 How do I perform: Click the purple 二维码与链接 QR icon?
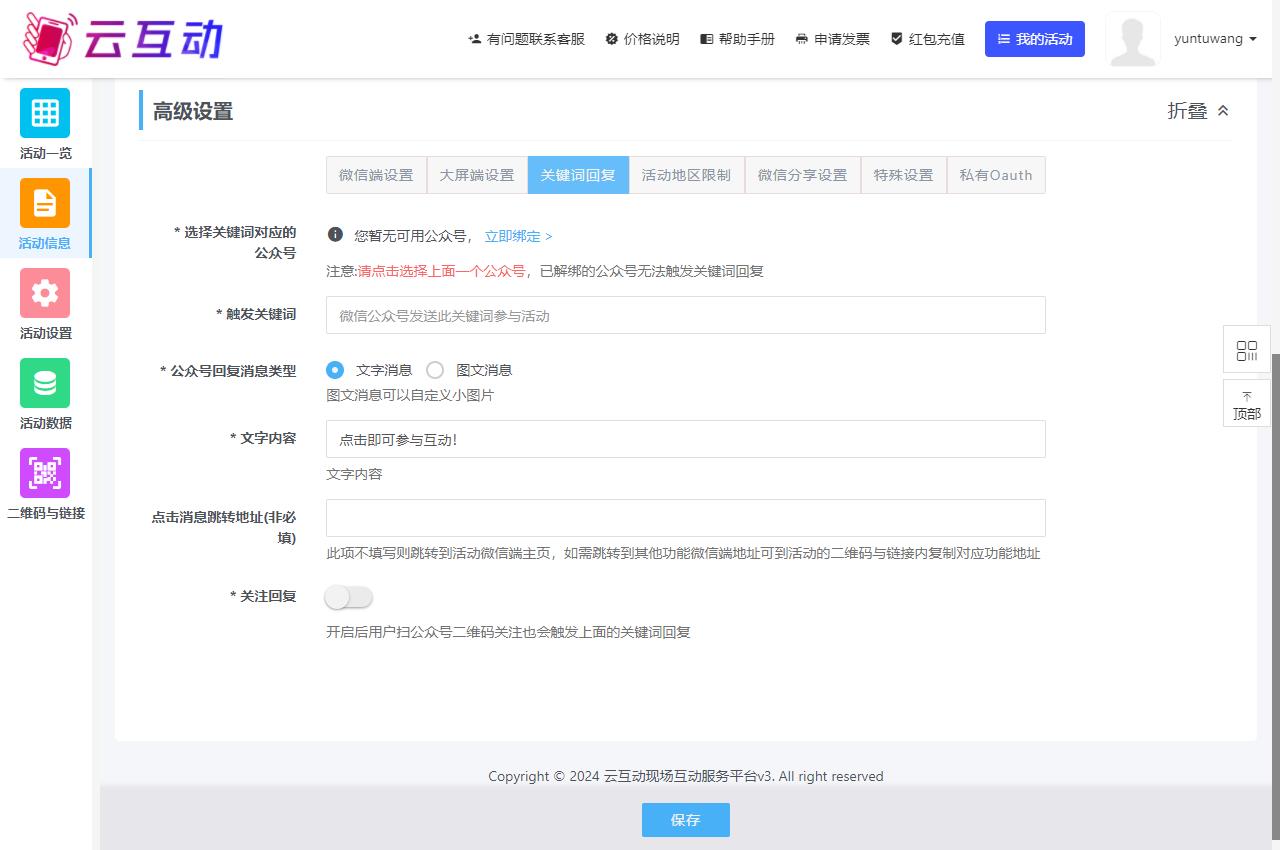tap(45, 473)
